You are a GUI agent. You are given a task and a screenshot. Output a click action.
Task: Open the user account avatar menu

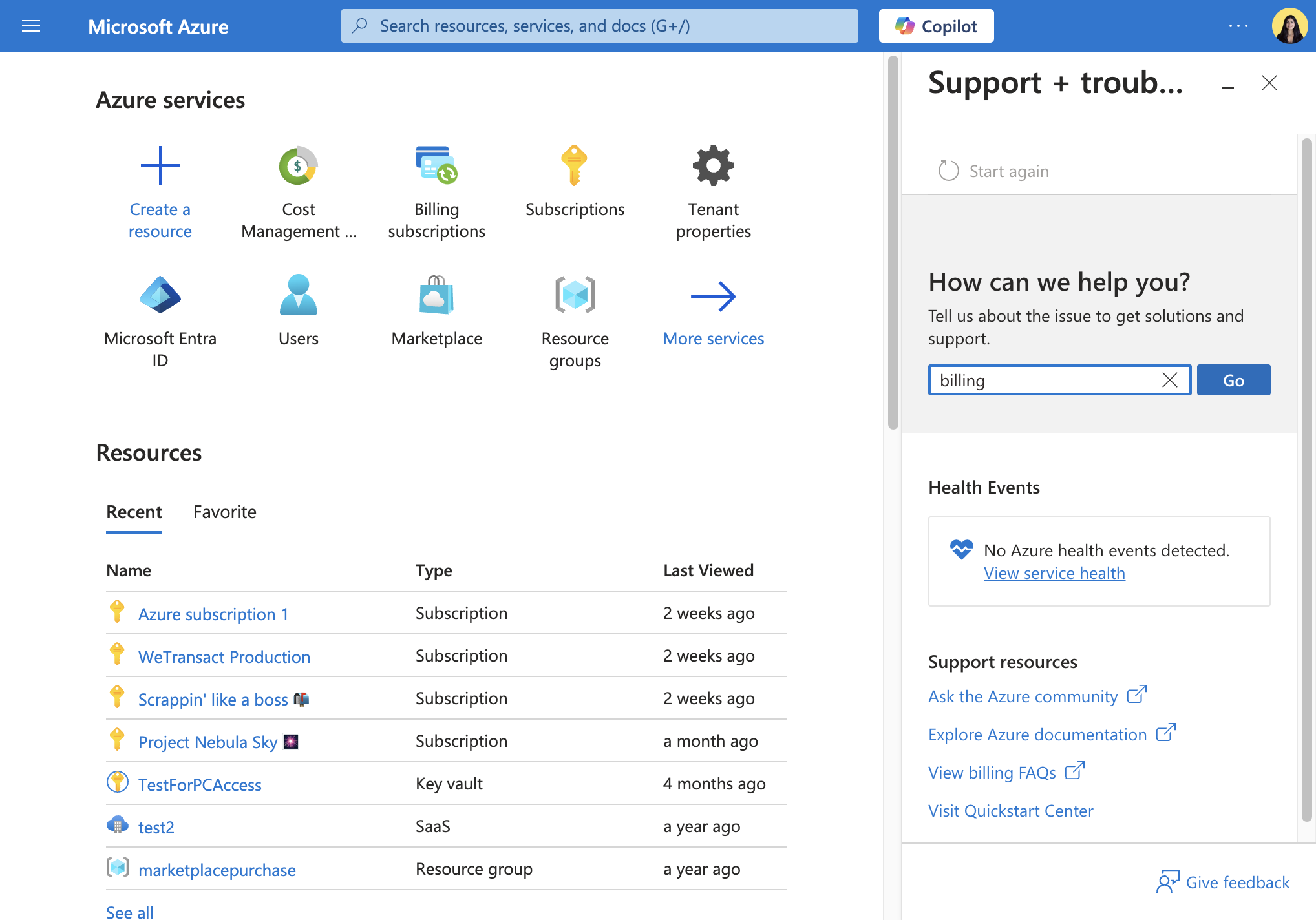click(x=1289, y=26)
